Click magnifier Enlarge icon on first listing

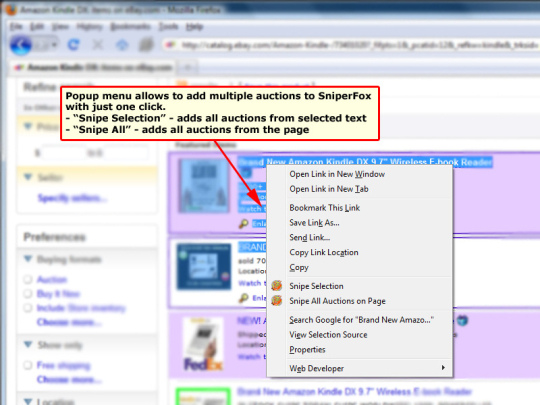point(243,224)
